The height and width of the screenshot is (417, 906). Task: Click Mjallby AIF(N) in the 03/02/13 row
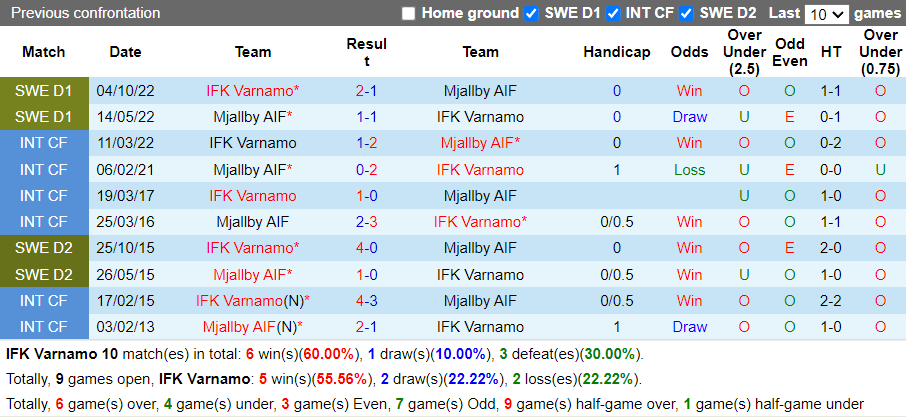pos(252,327)
